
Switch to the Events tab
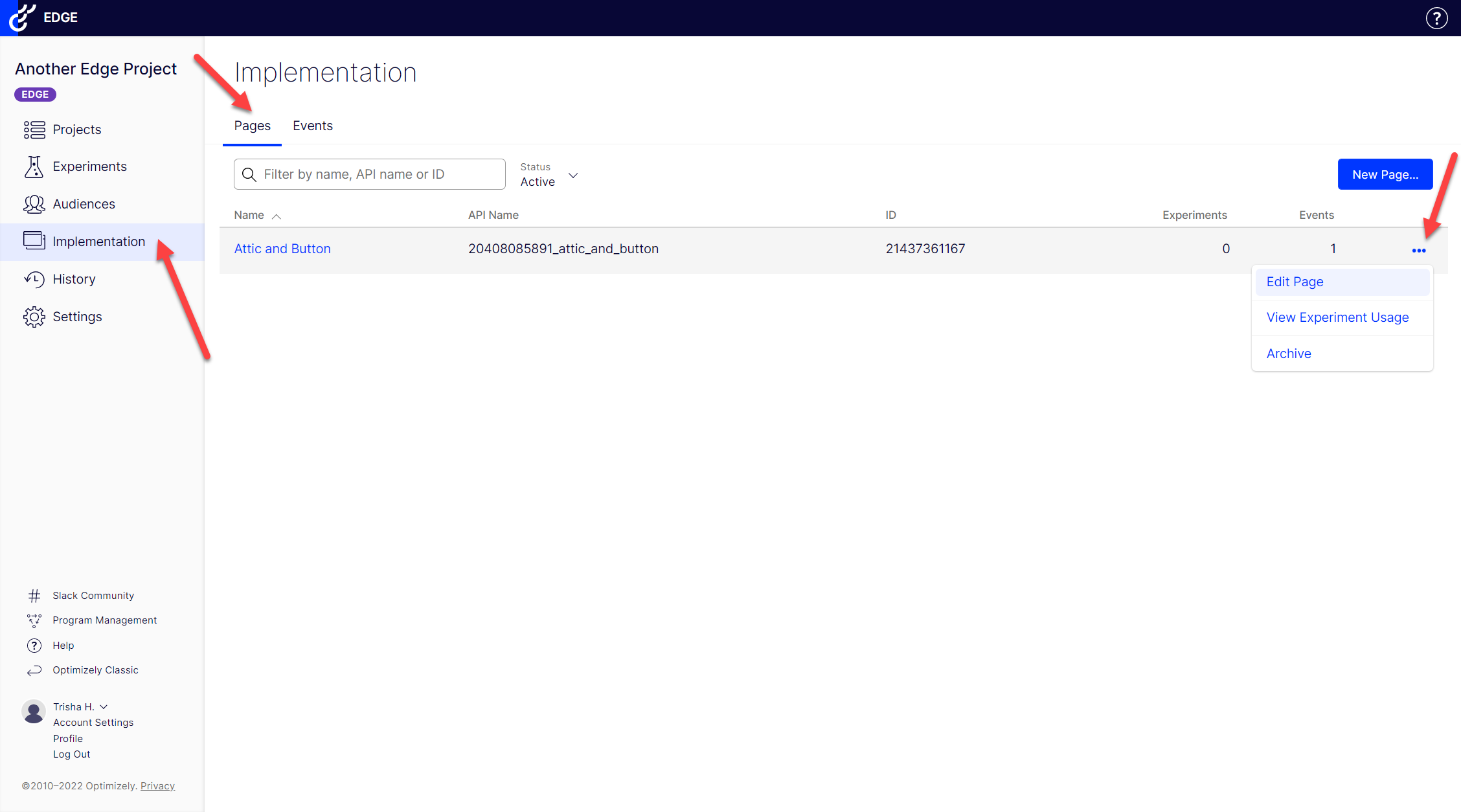point(312,126)
